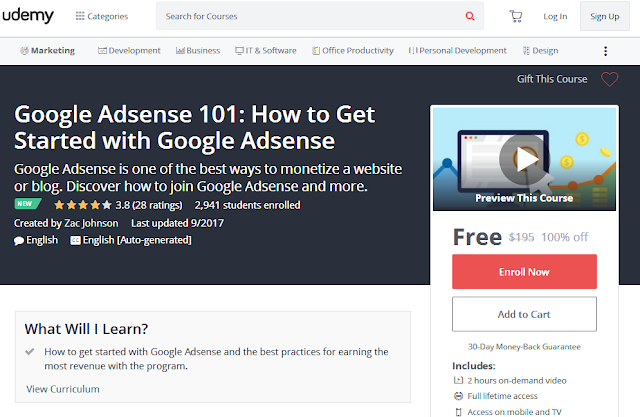Open the Personal Development category tab
This screenshot has height=417, width=640.
tap(458, 51)
